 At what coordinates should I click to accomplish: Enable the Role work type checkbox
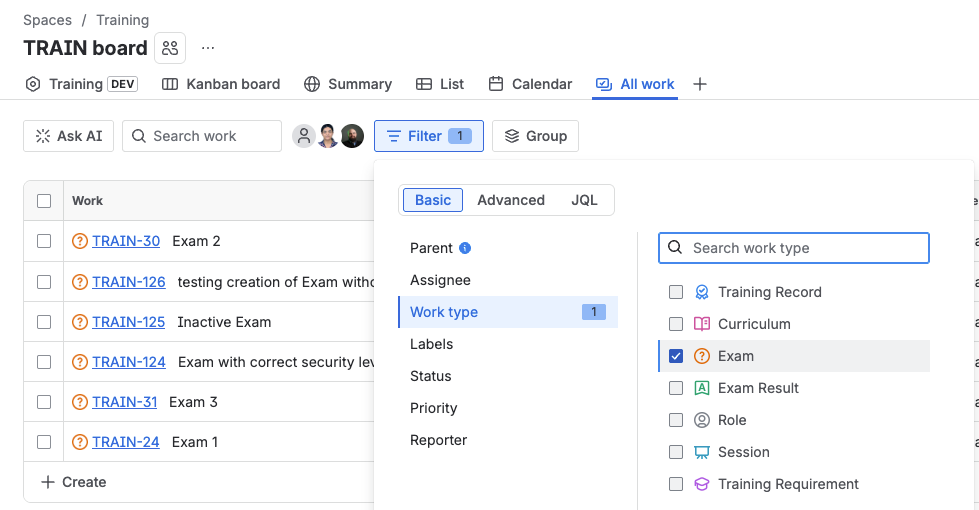tap(676, 420)
